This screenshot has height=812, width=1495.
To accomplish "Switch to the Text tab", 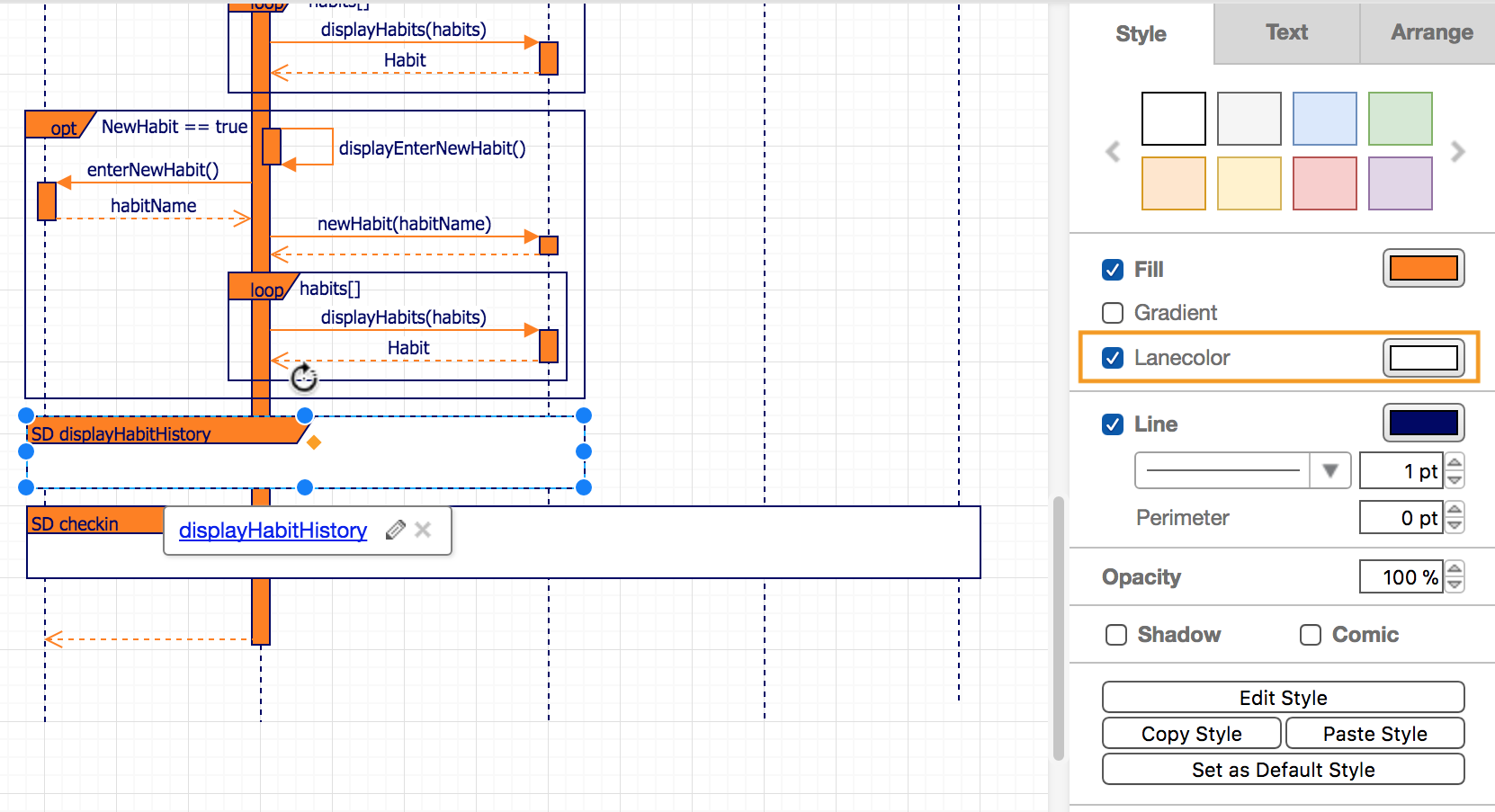I will point(1285,32).
